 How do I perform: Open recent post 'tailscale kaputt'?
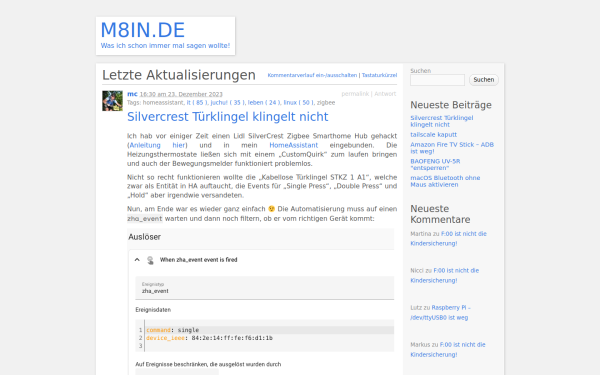(x=434, y=135)
